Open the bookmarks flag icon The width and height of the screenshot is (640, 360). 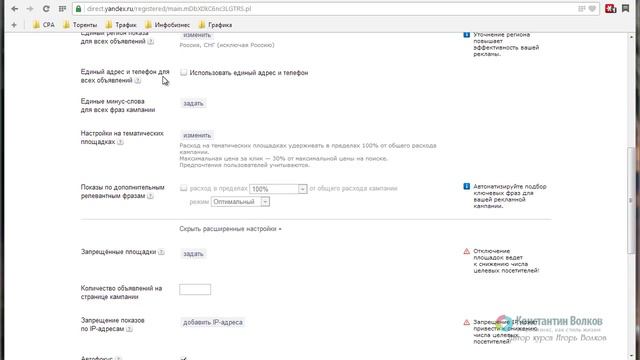coord(625,8)
